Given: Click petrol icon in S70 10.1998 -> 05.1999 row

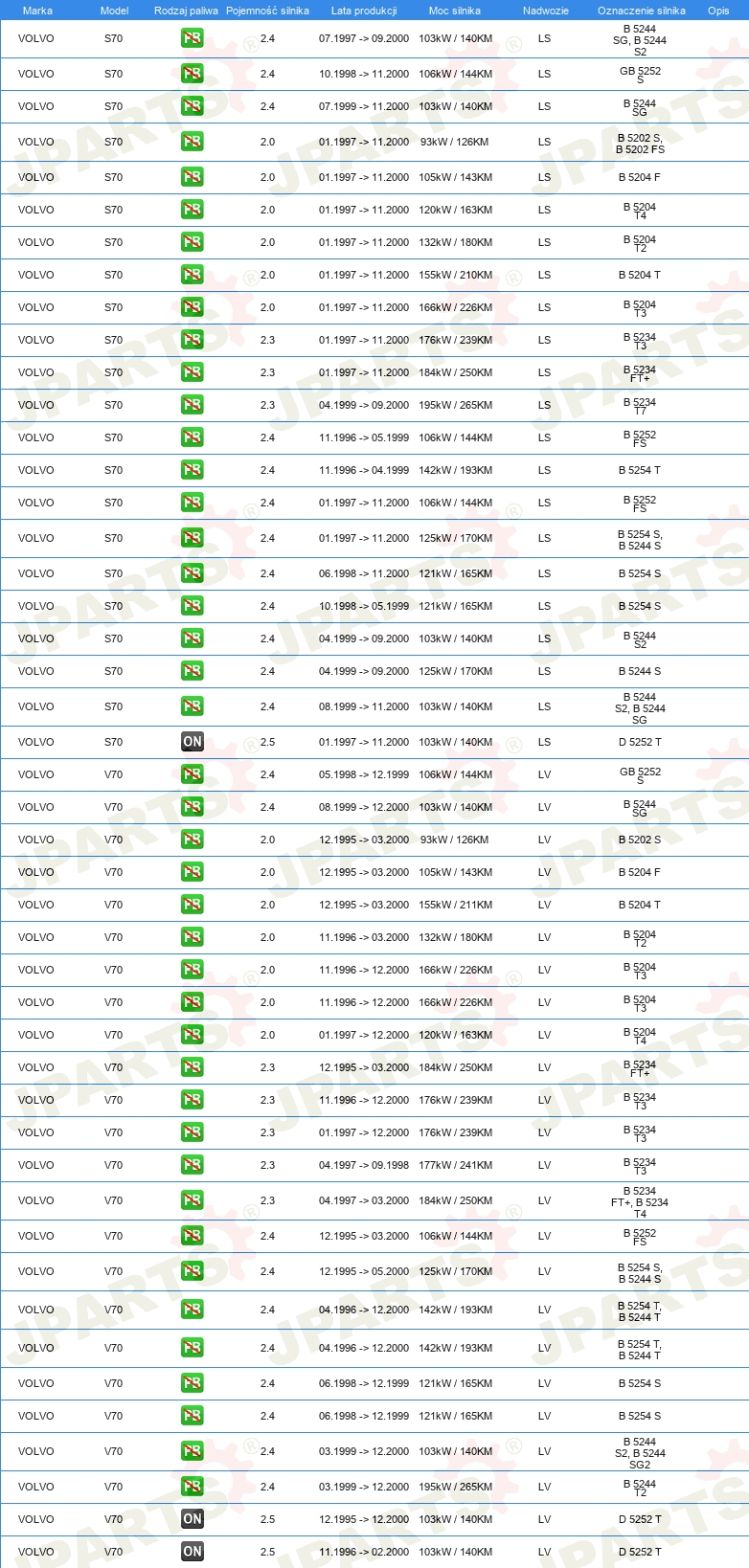Looking at the screenshot, I should pos(193,606).
